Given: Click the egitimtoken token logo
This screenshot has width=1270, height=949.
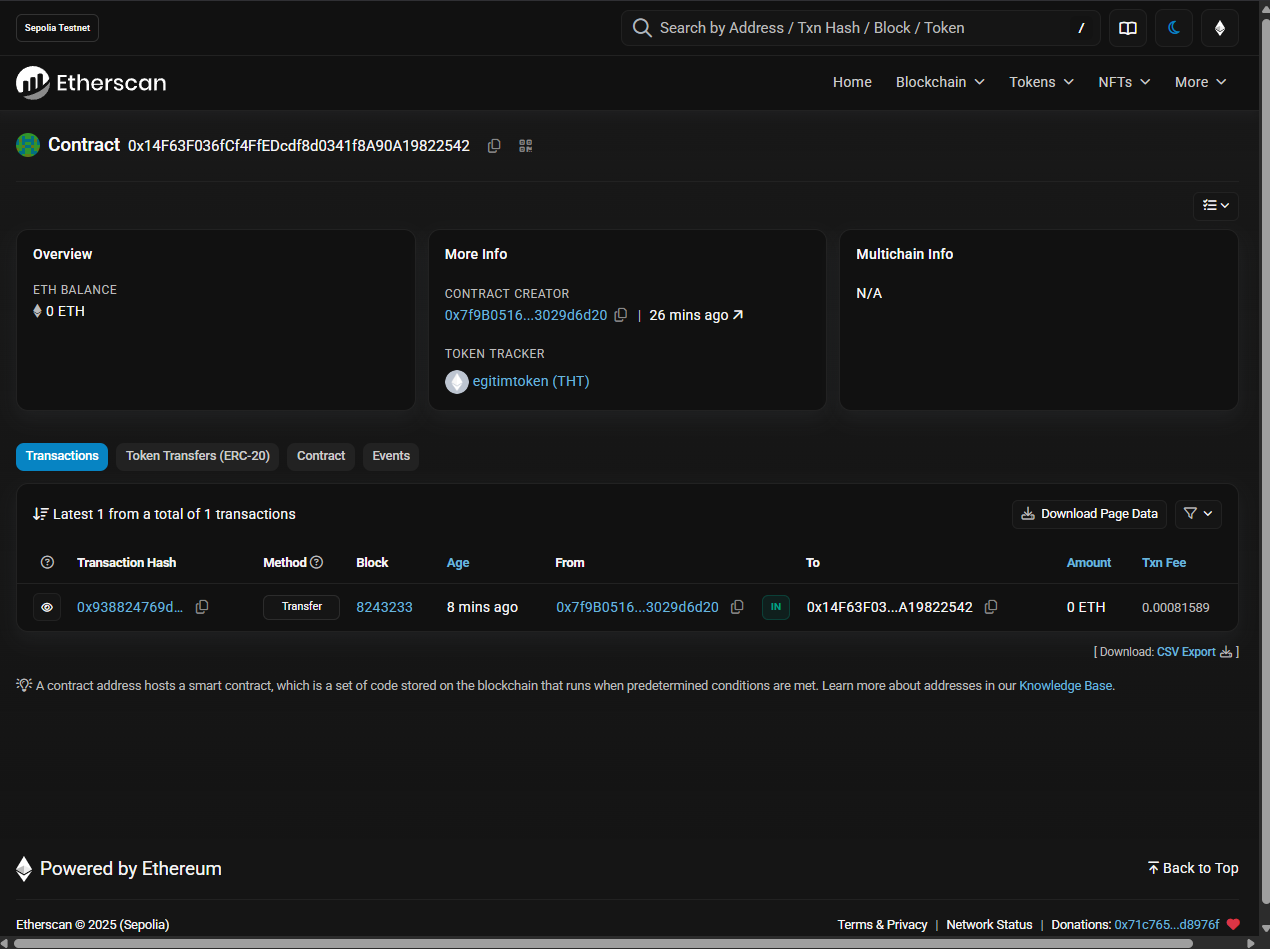Looking at the screenshot, I should (x=456, y=382).
